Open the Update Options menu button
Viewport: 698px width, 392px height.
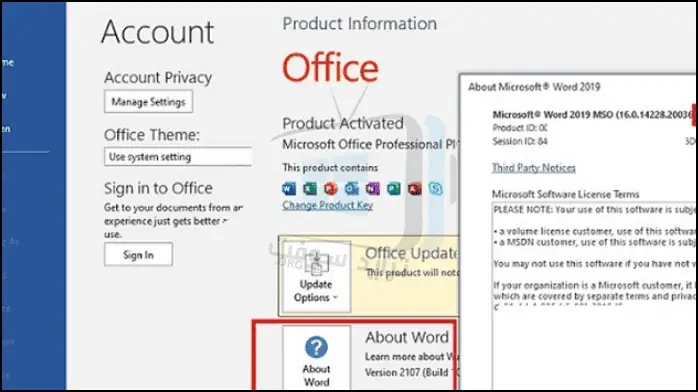316,276
